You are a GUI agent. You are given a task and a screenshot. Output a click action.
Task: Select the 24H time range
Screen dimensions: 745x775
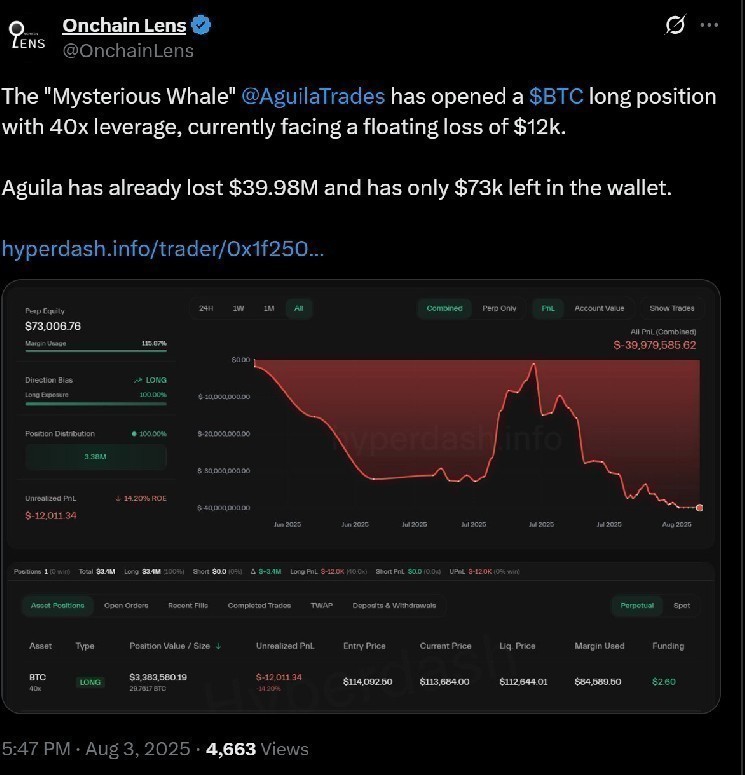tap(207, 308)
